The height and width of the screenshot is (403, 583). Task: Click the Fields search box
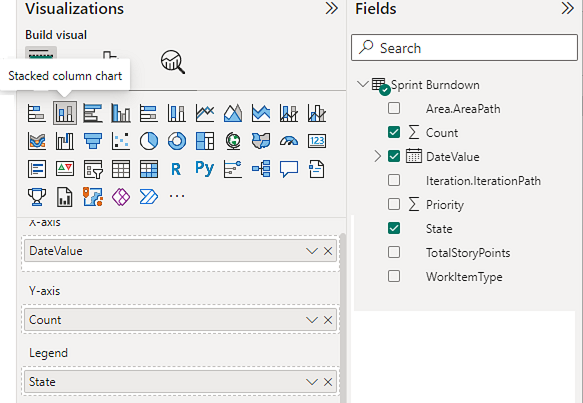[x=464, y=48]
